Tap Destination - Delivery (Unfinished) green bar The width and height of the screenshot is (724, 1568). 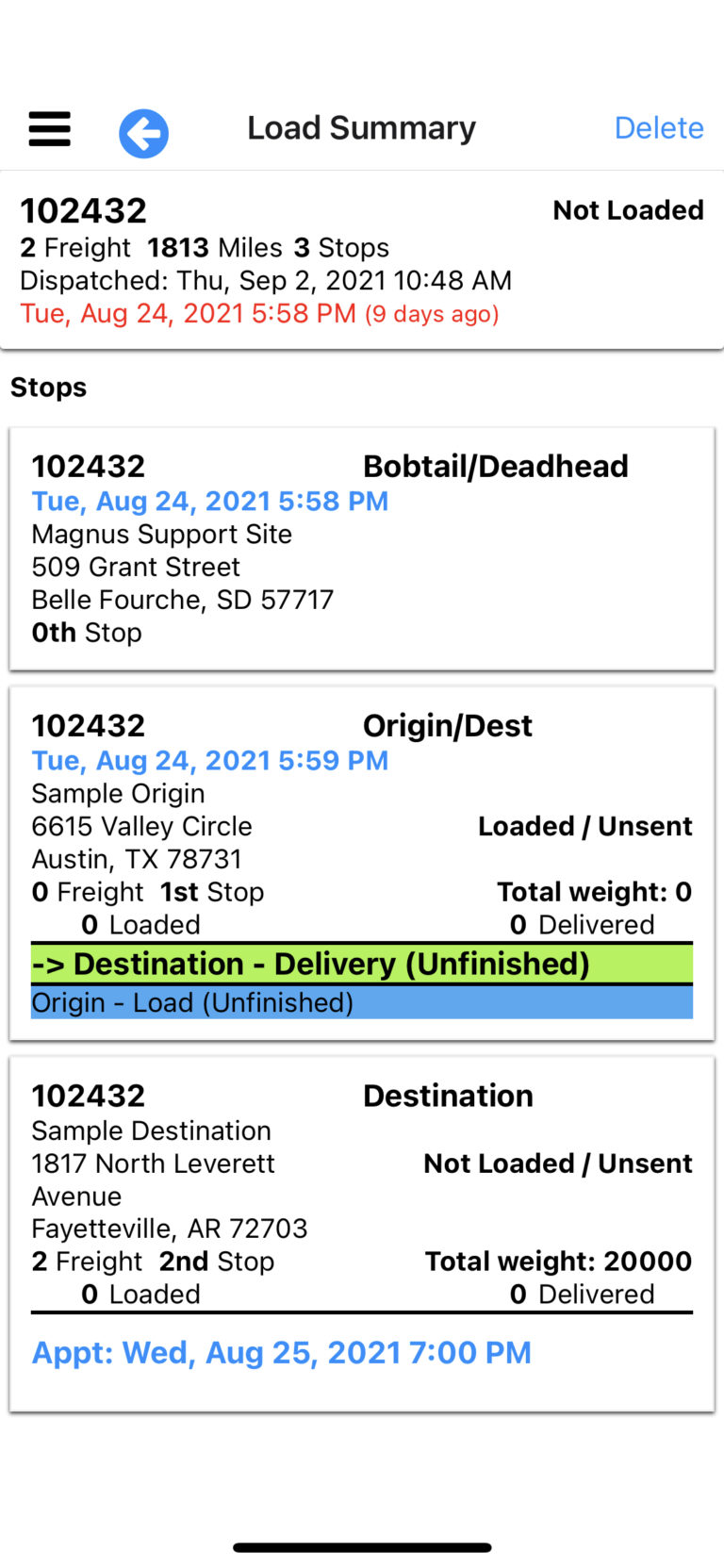[x=362, y=964]
